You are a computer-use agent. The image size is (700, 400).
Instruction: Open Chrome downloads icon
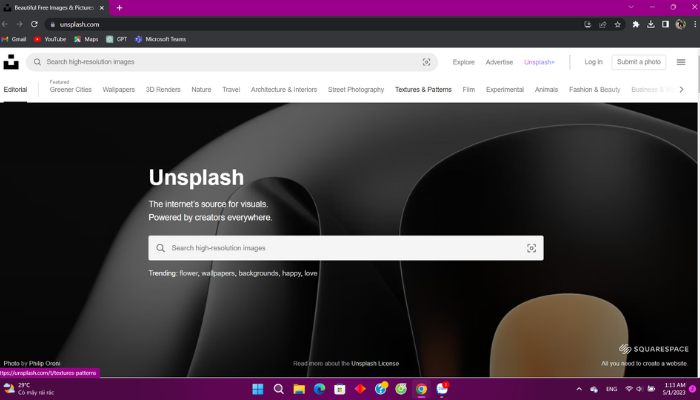click(650, 25)
